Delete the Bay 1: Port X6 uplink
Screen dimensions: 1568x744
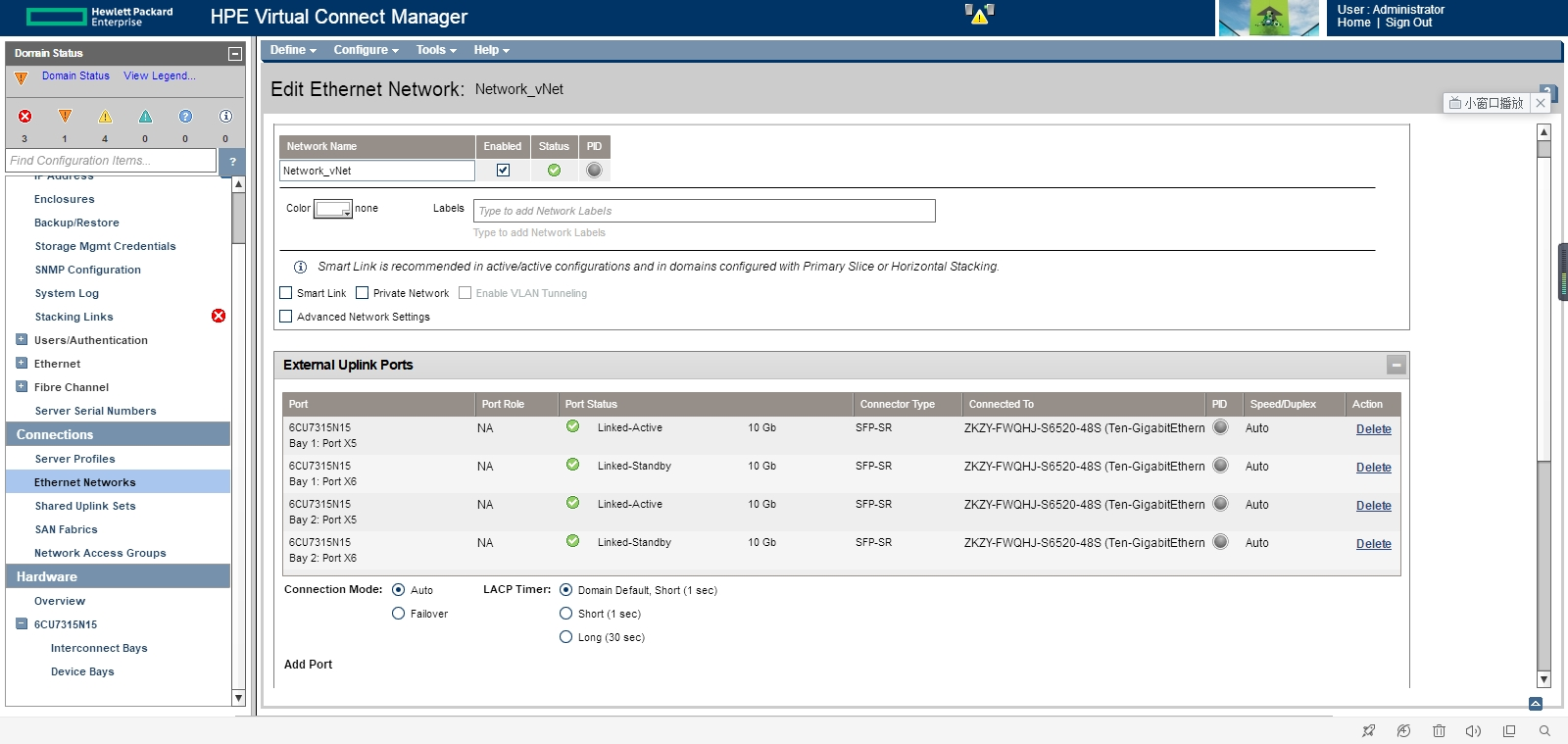point(1374,468)
